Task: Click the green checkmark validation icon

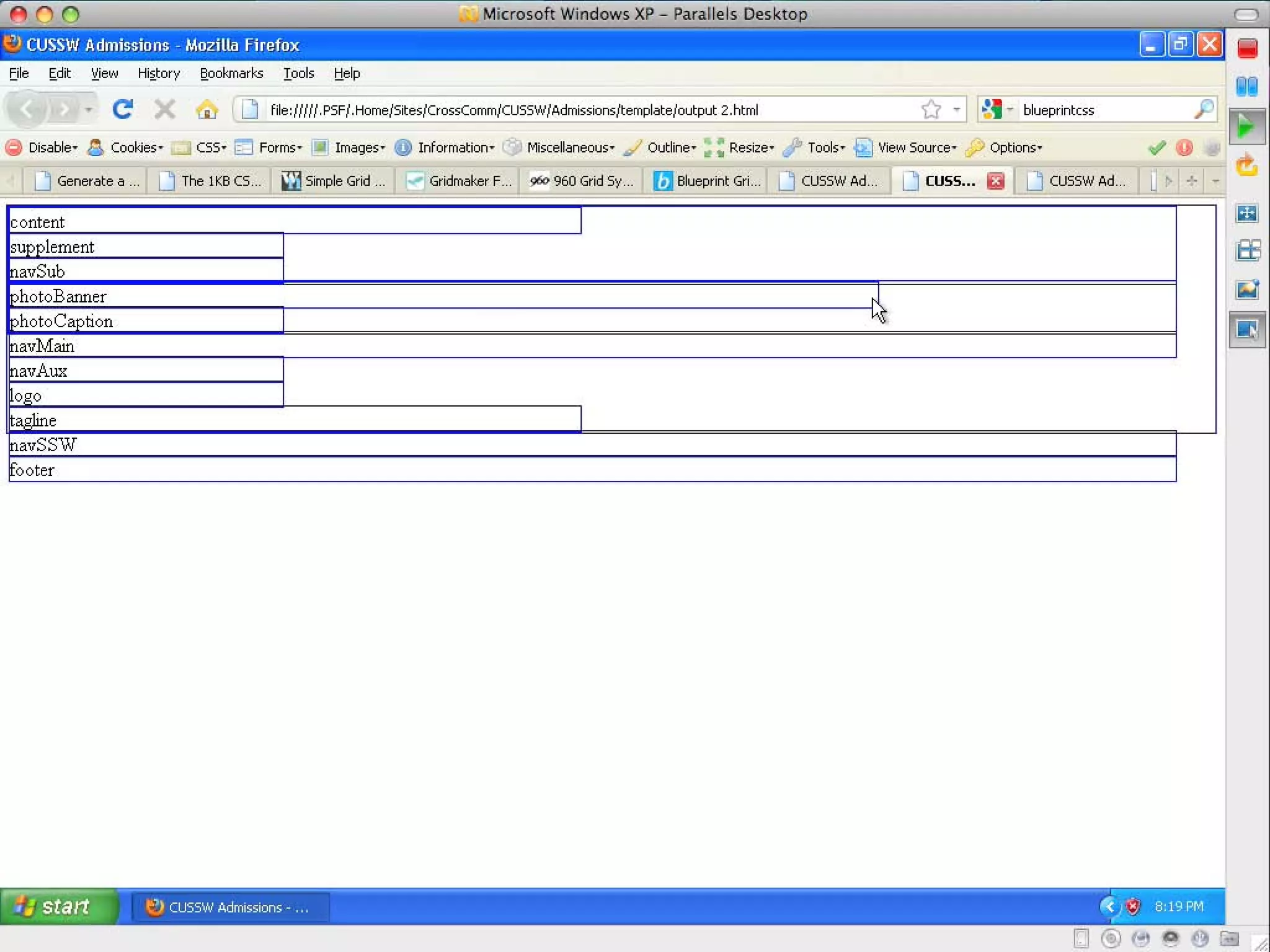Action: coord(1157,148)
